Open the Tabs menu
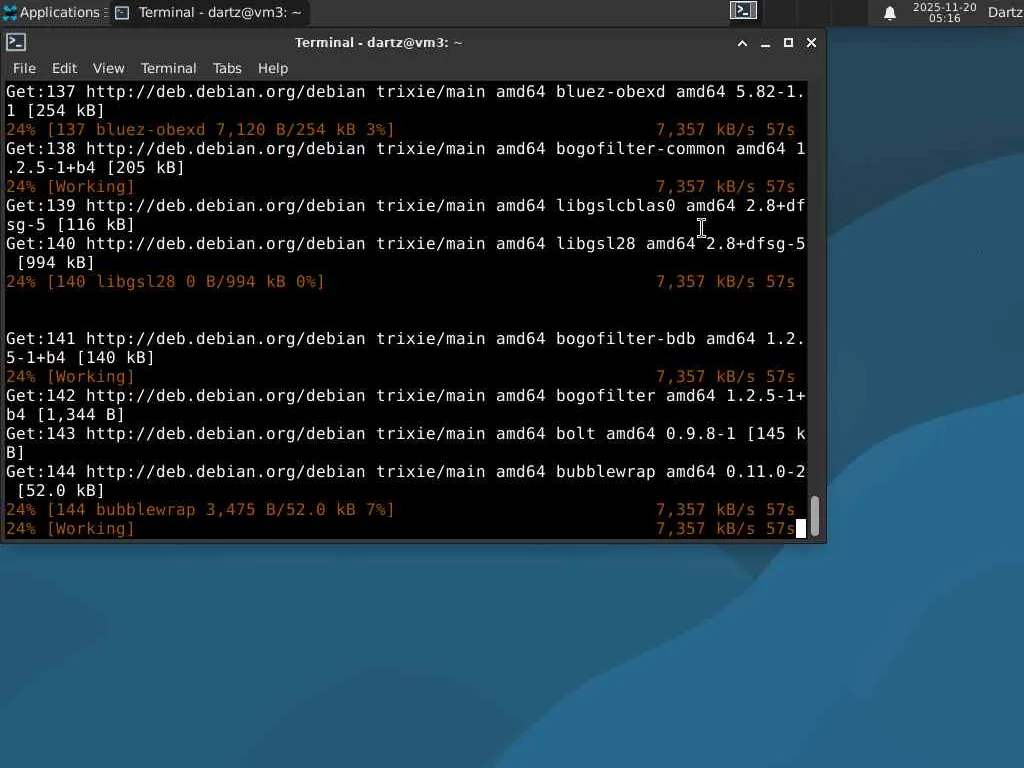 [227, 68]
